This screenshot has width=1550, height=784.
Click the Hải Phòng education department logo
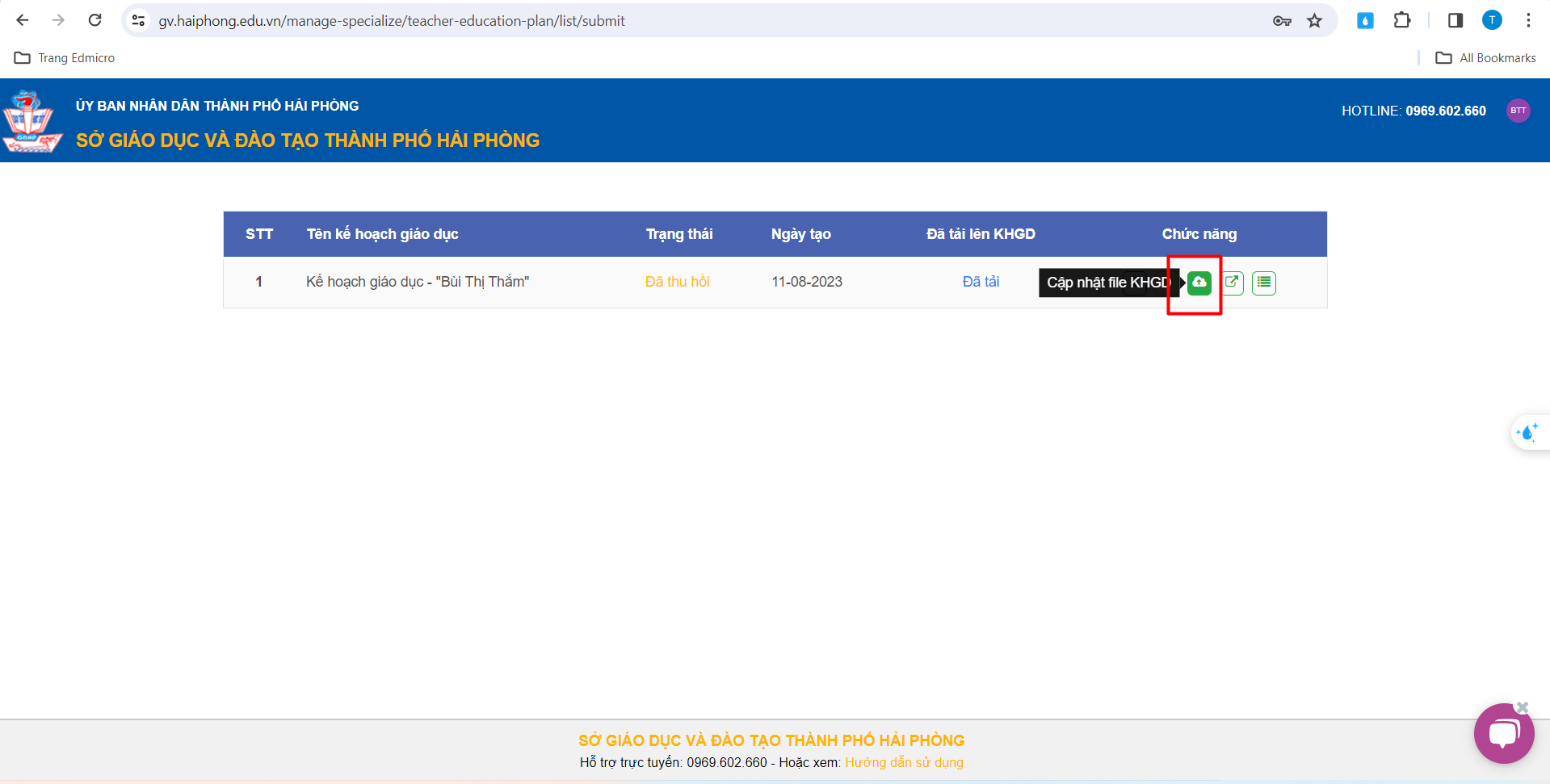point(32,121)
